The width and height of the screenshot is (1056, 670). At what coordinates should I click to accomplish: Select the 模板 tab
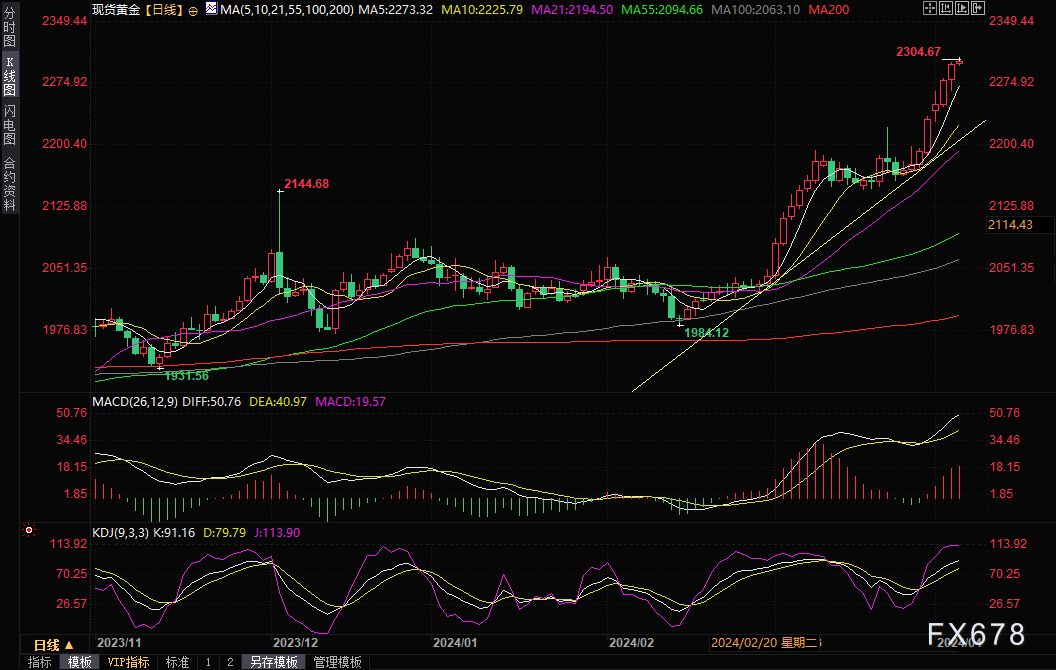pos(79,662)
